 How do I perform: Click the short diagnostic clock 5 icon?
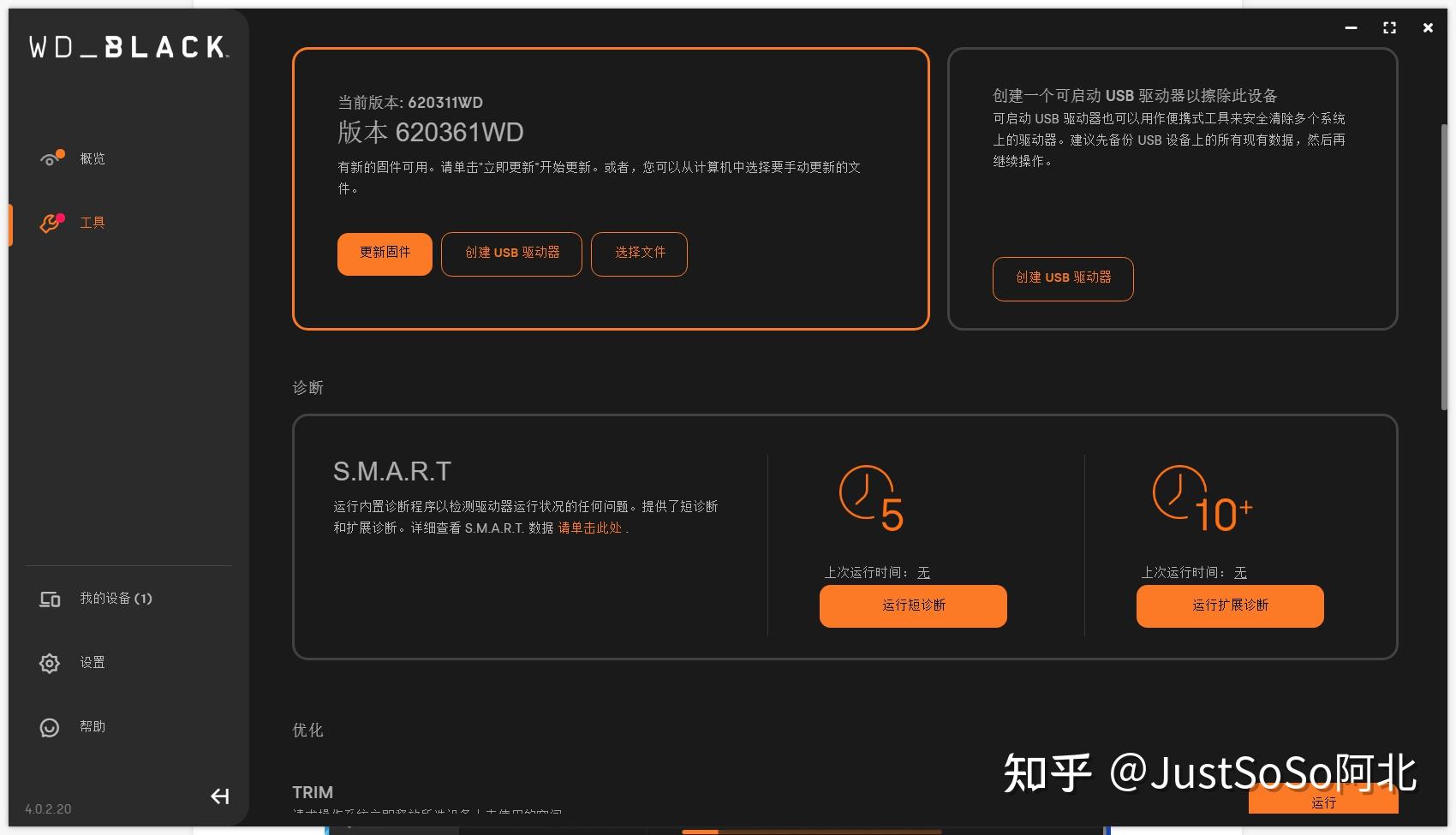click(x=871, y=498)
